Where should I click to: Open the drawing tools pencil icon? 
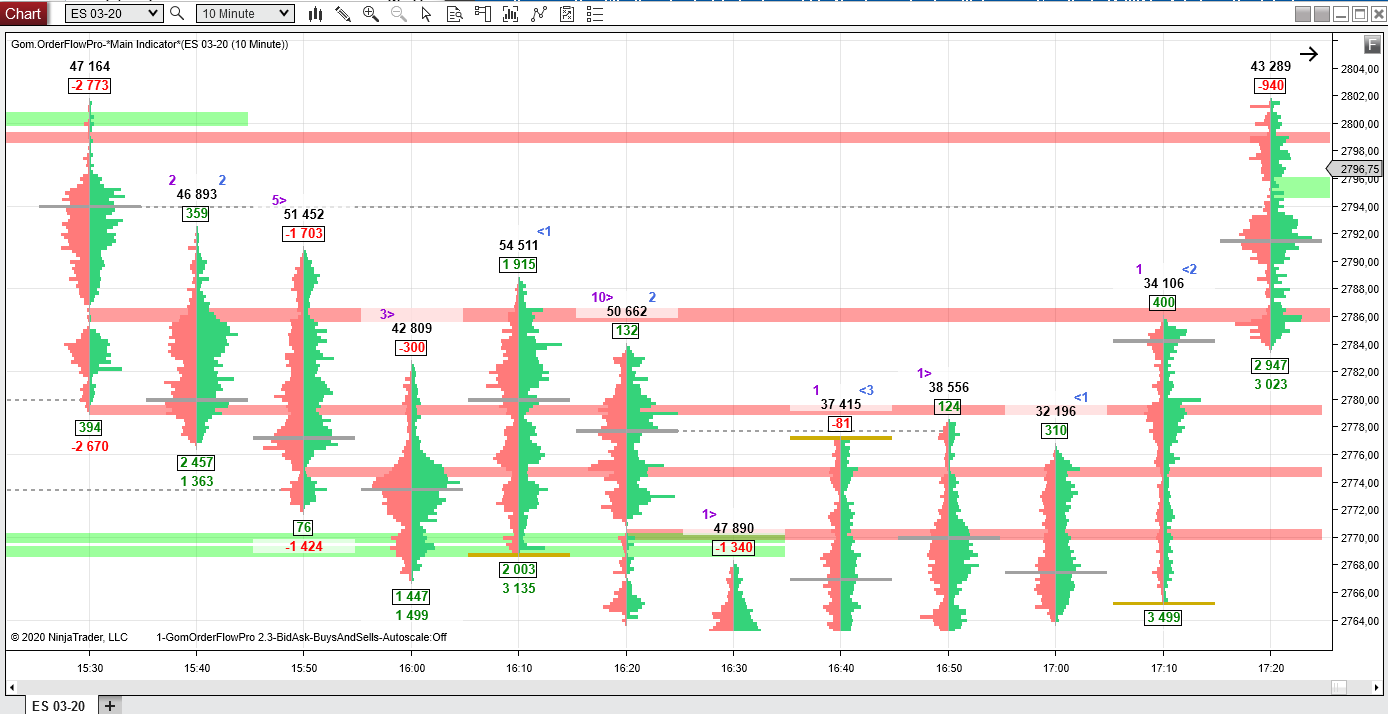343,14
